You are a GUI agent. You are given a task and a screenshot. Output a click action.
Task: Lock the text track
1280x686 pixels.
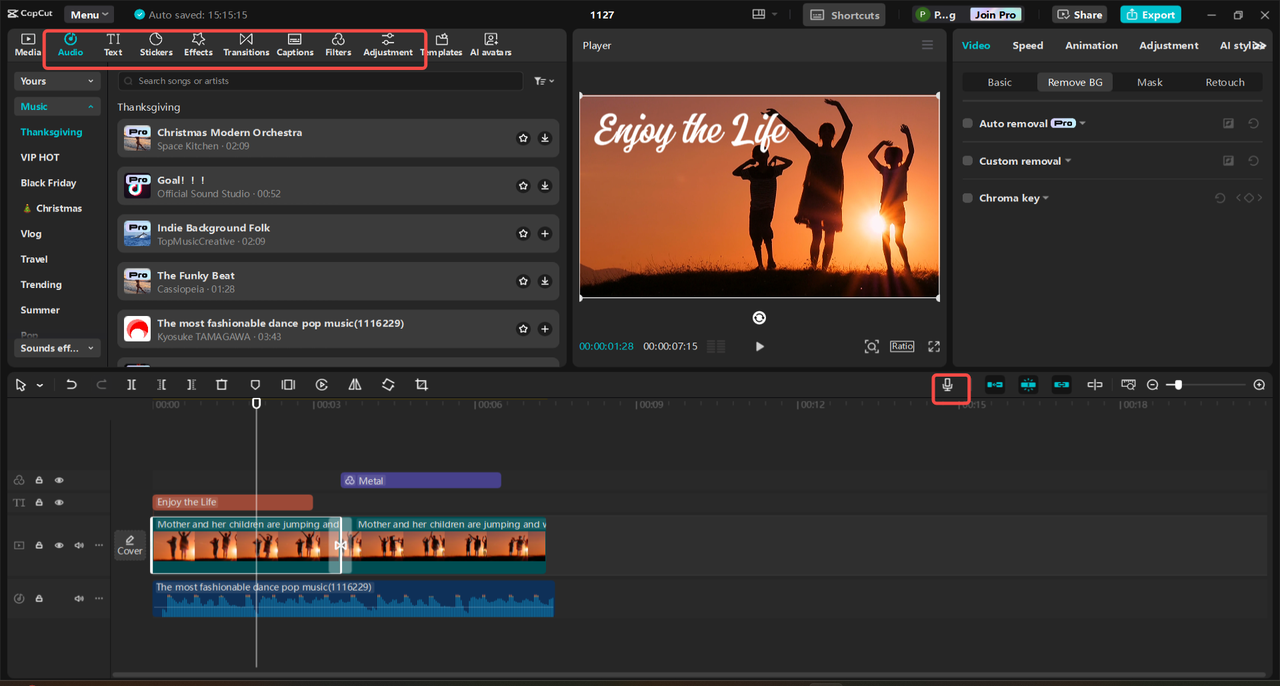(x=39, y=503)
